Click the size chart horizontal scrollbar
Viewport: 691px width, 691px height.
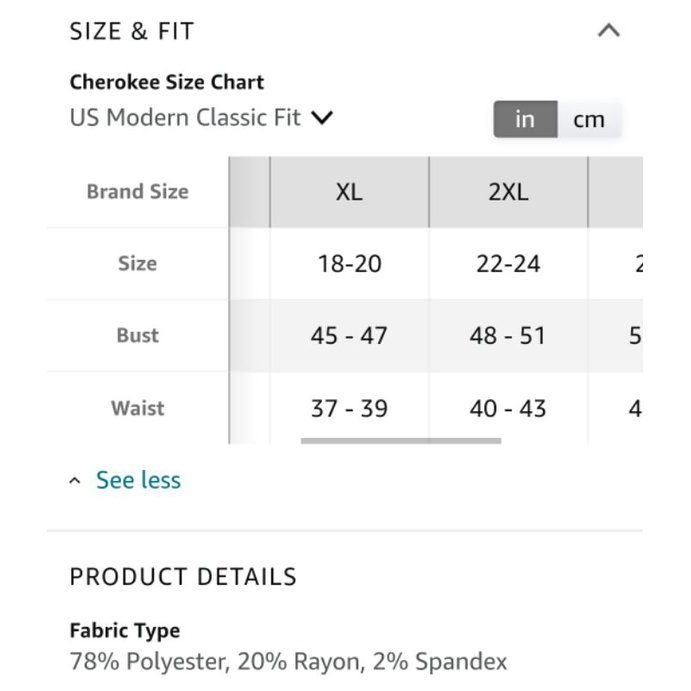click(x=401, y=441)
